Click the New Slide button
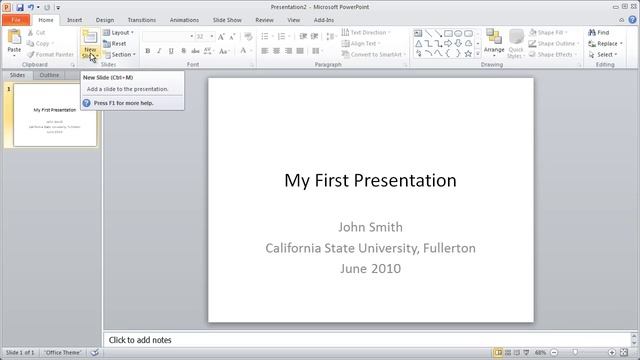 pyautogui.click(x=90, y=44)
